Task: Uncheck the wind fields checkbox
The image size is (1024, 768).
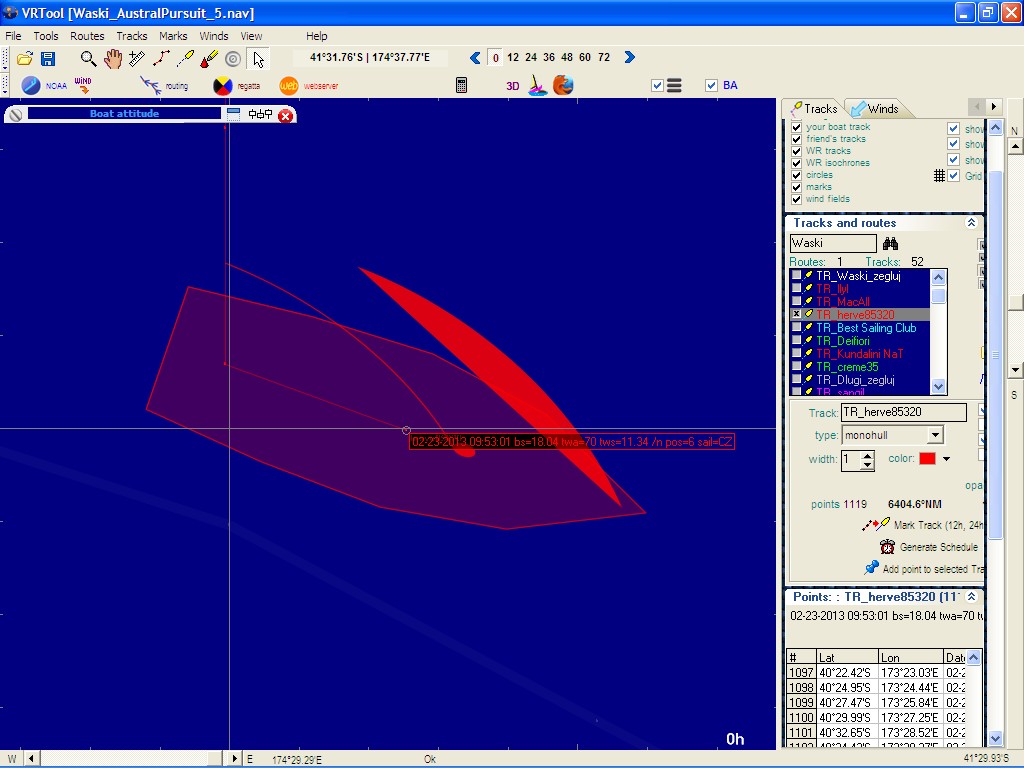Action: (x=797, y=199)
